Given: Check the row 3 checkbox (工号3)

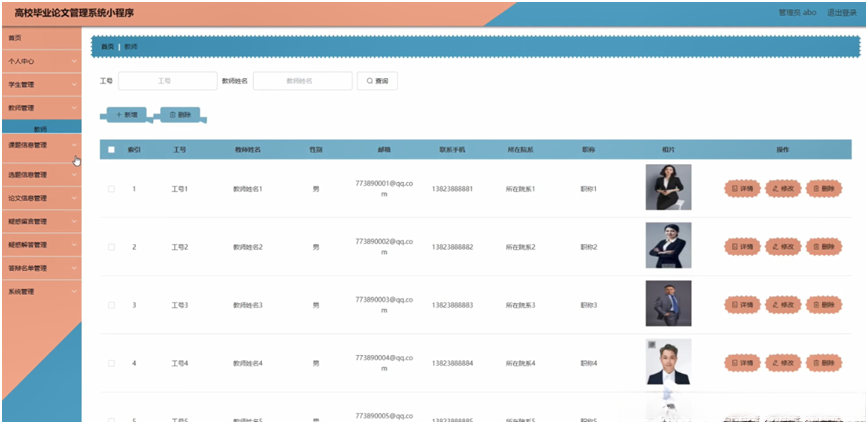Looking at the screenshot, I should point(111,305).
